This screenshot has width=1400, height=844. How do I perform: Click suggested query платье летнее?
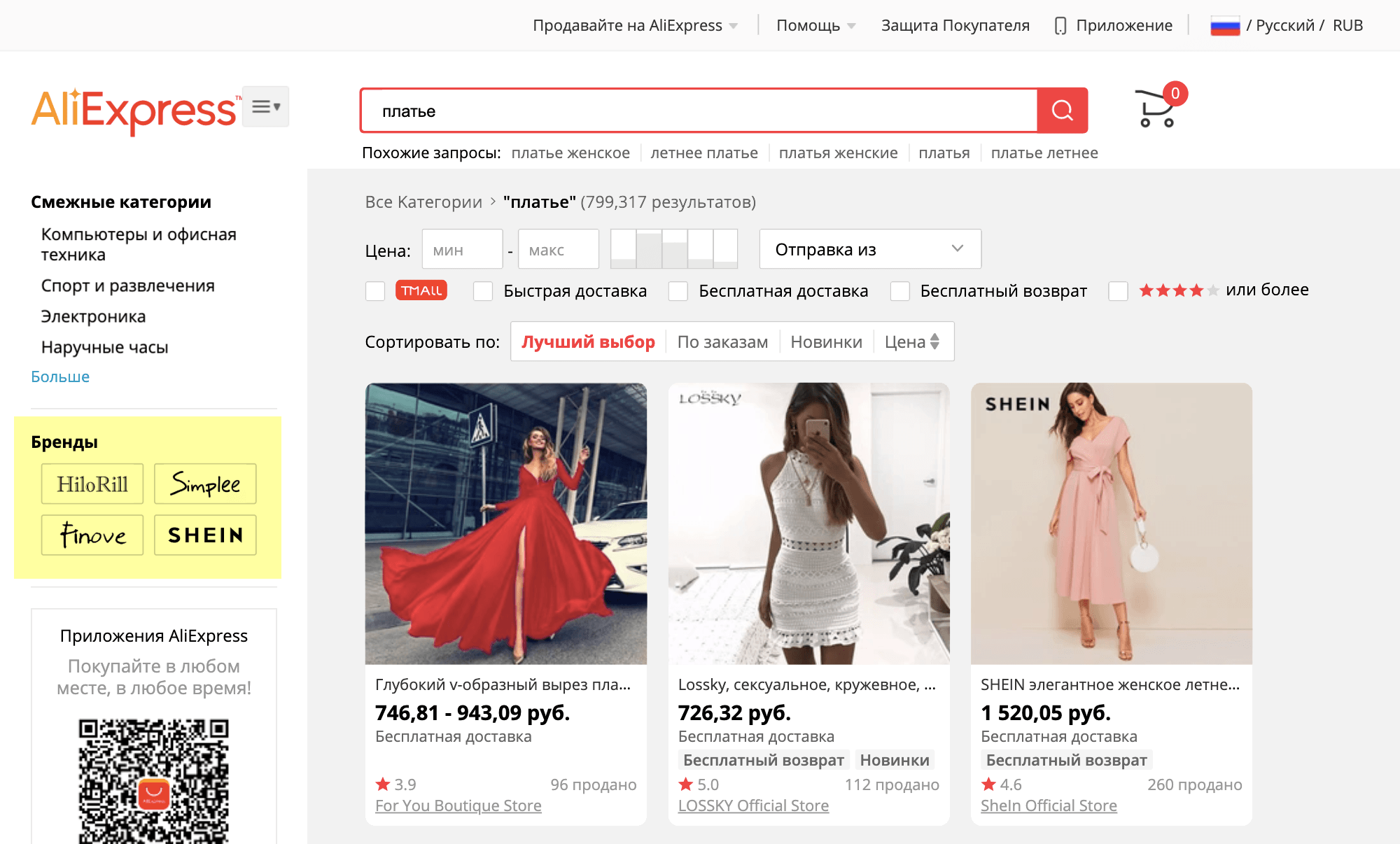1044,153
